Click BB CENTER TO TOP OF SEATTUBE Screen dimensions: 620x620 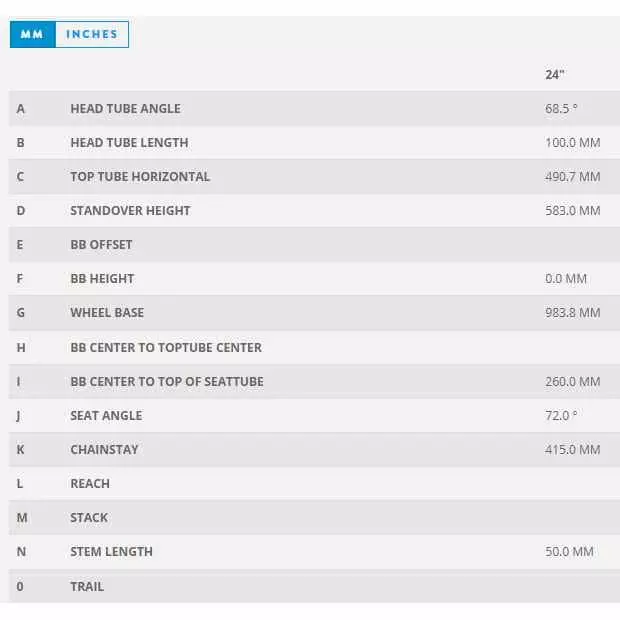167,381
